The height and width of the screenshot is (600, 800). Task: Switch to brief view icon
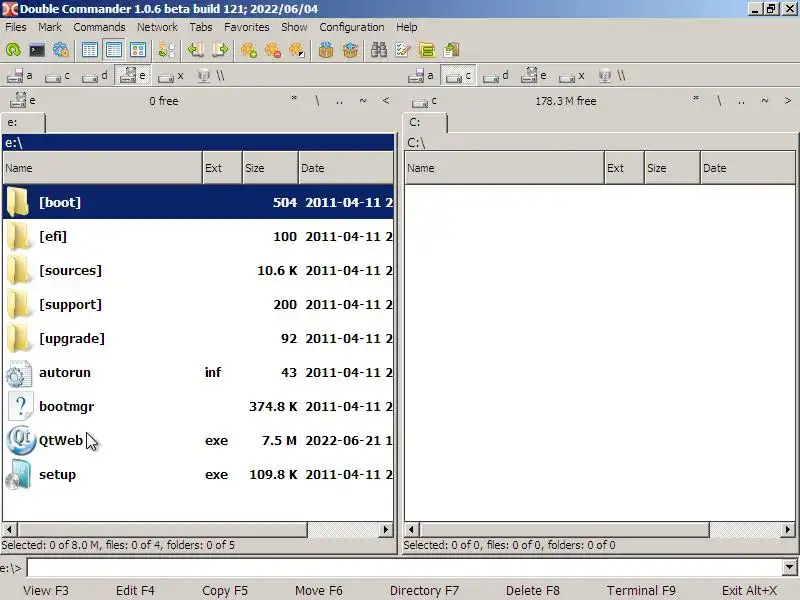pos(90,50)
